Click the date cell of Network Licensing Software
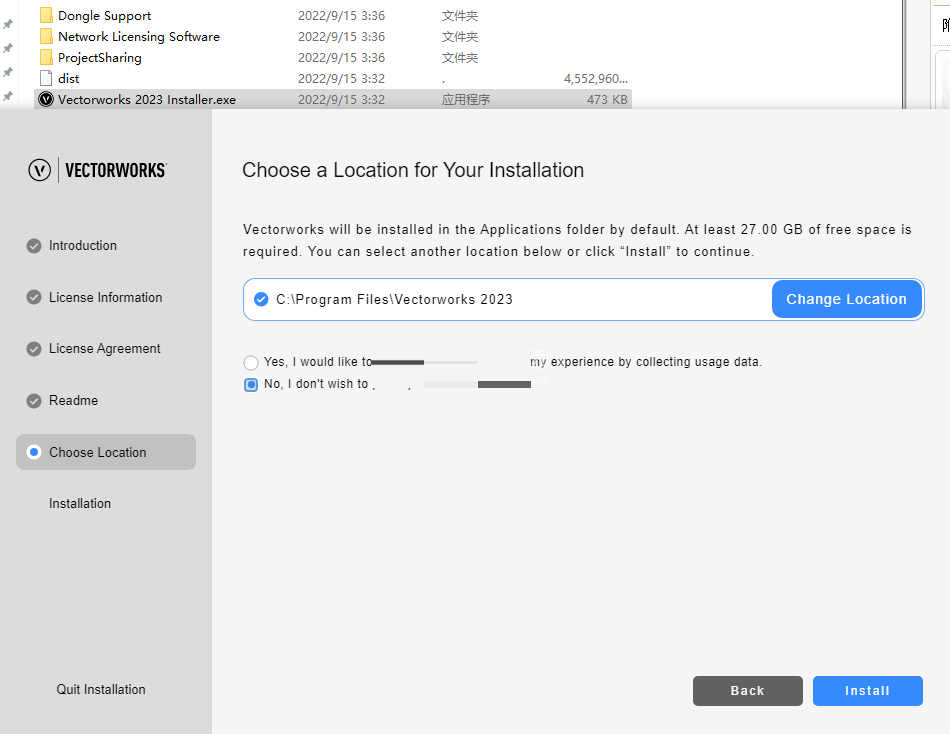The width and height of the screenshot is (950, 734). coord(341,36)
